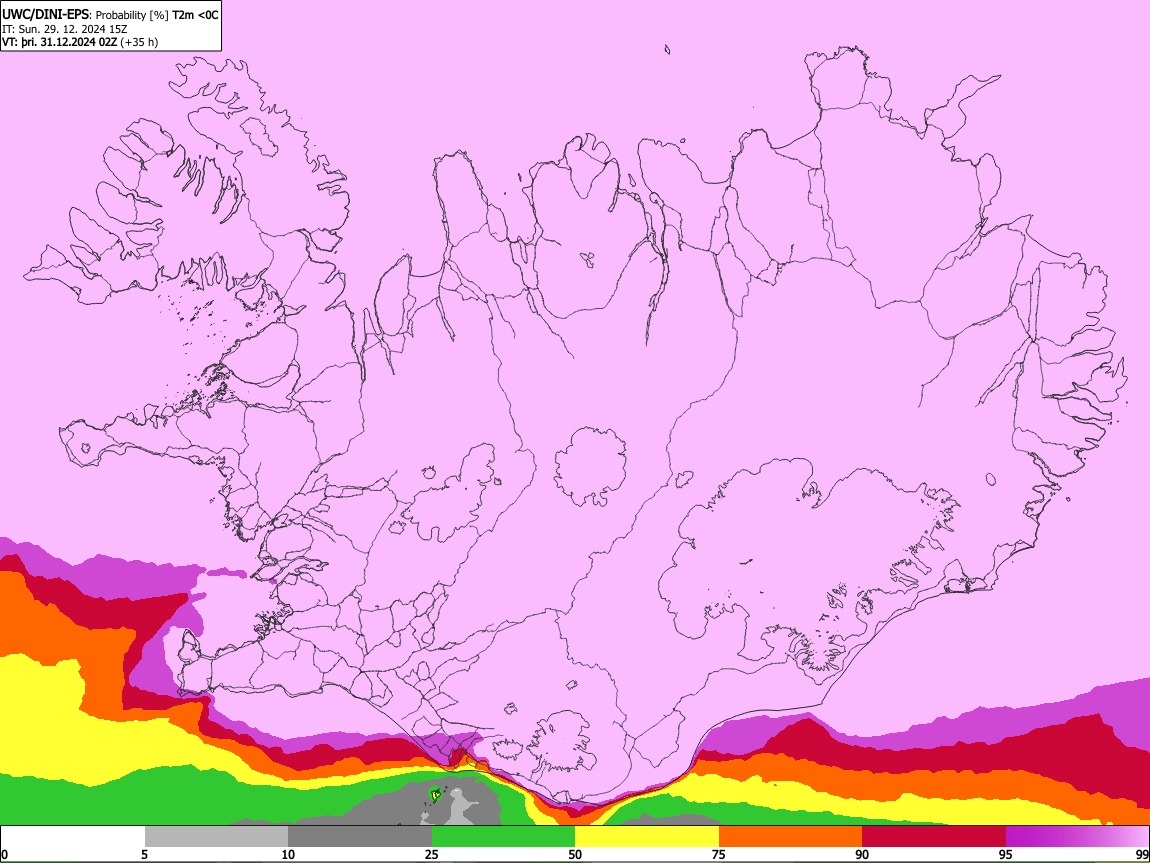This screenshot has width=1150, height=863.
Task: Click the red 90–95% legend swatch
Action: 934,837
